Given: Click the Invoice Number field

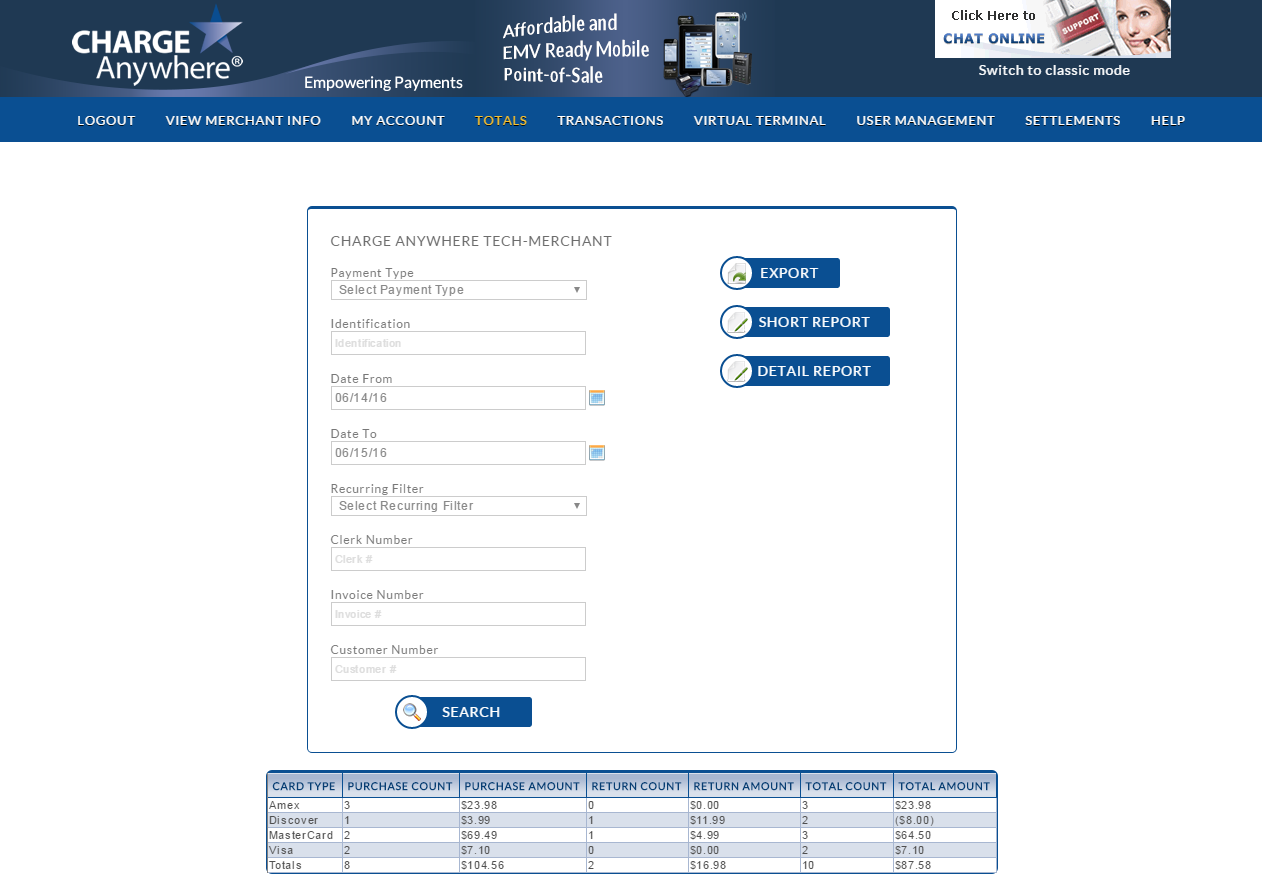Looking at the screenshot, I should (x=458, y=614).
